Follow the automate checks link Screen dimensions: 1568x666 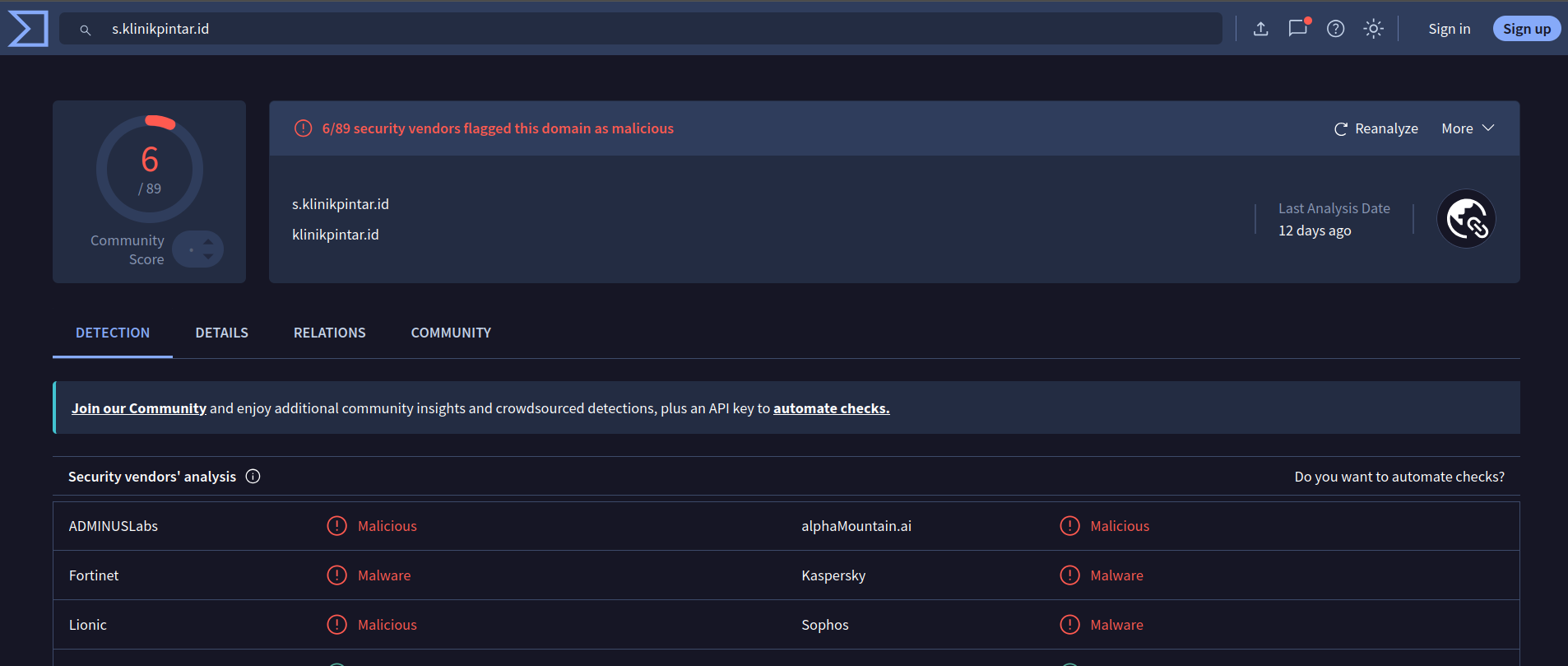pyautogui.click(x=832, y=408)
